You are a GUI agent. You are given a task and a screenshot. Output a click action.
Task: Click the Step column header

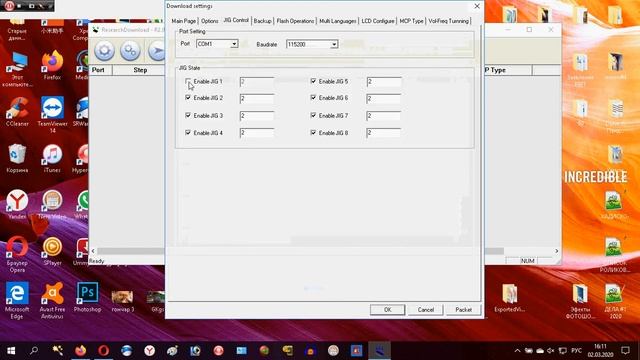click(x=140, y=70)
